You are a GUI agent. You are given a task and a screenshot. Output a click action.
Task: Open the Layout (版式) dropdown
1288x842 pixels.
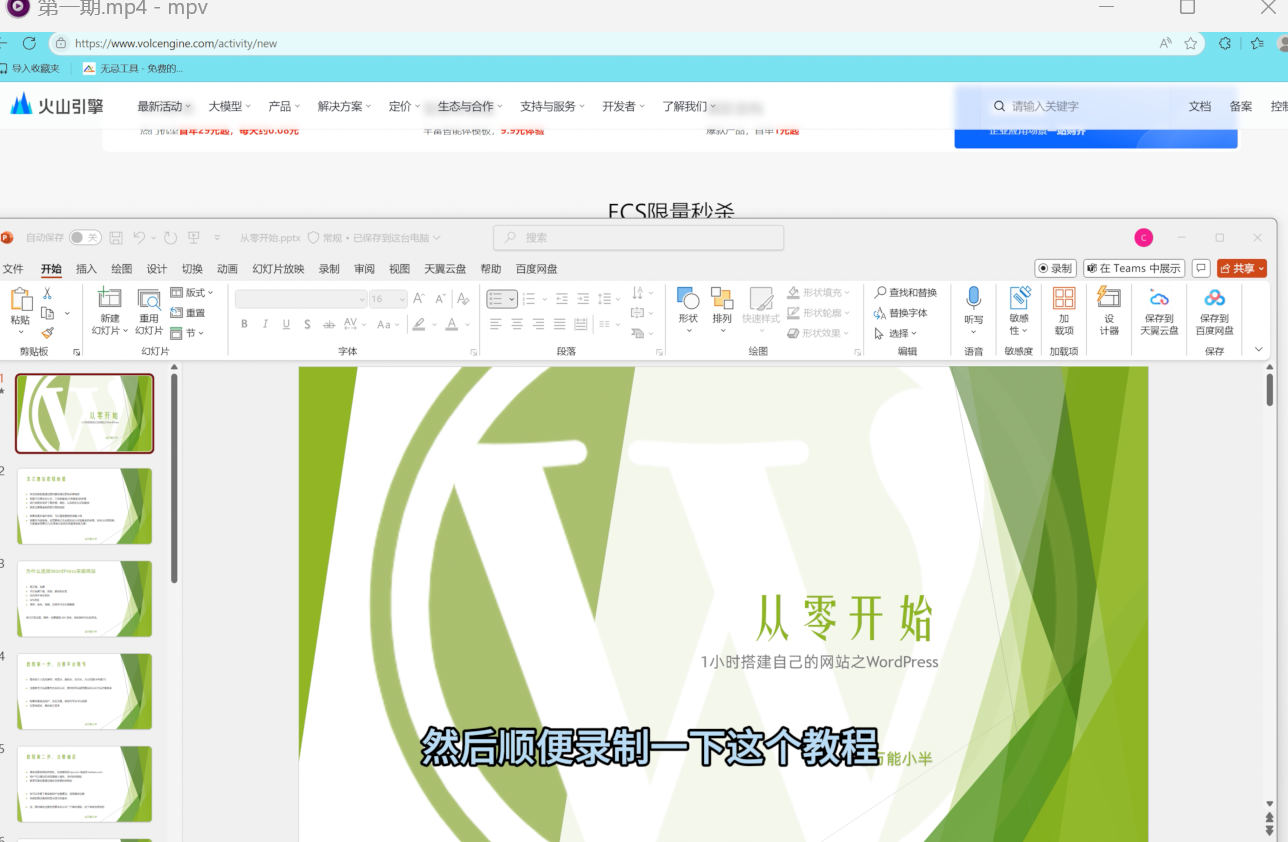[192, 293]
